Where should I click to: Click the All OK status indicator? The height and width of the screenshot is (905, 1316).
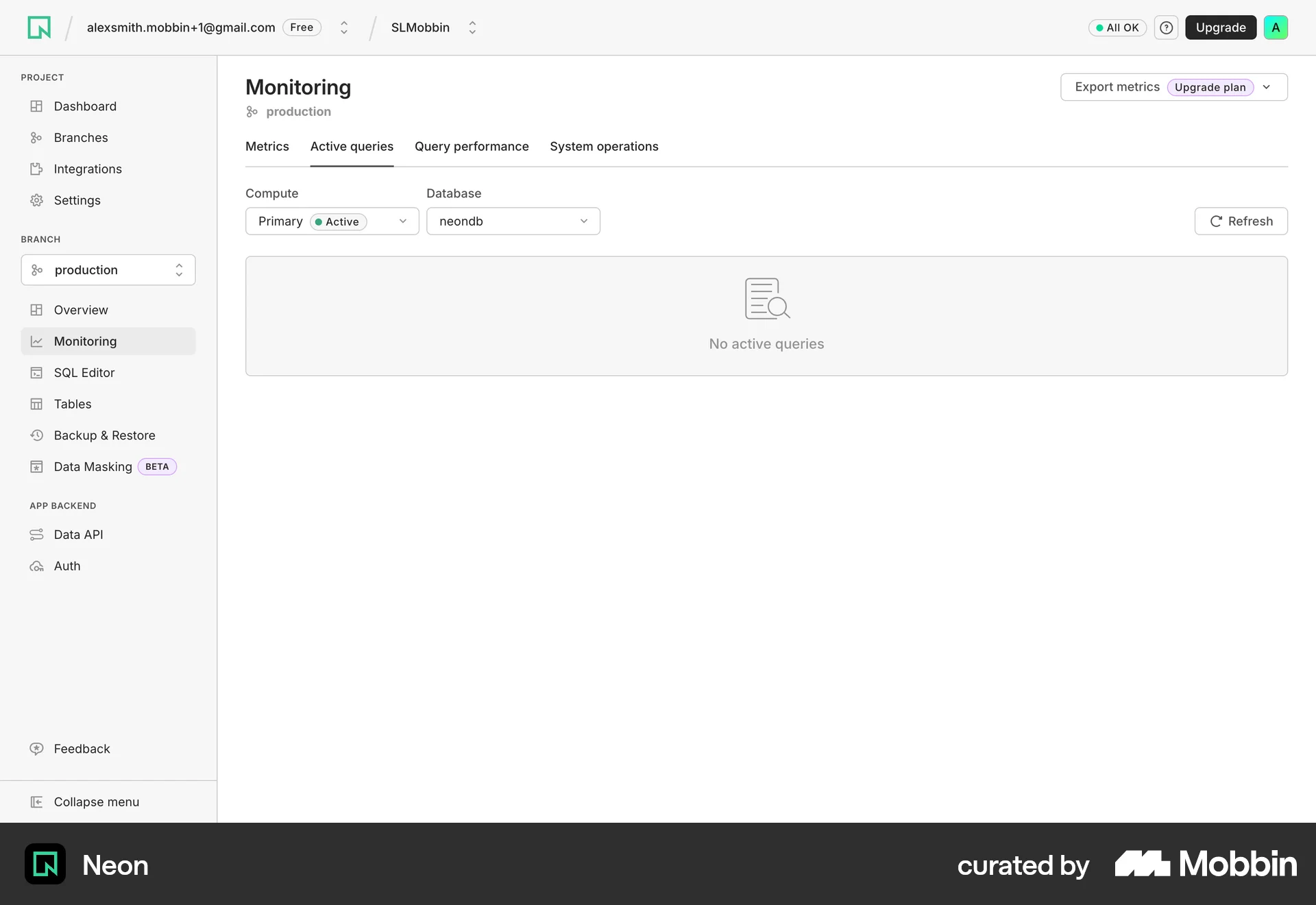tap(1117, 27)
